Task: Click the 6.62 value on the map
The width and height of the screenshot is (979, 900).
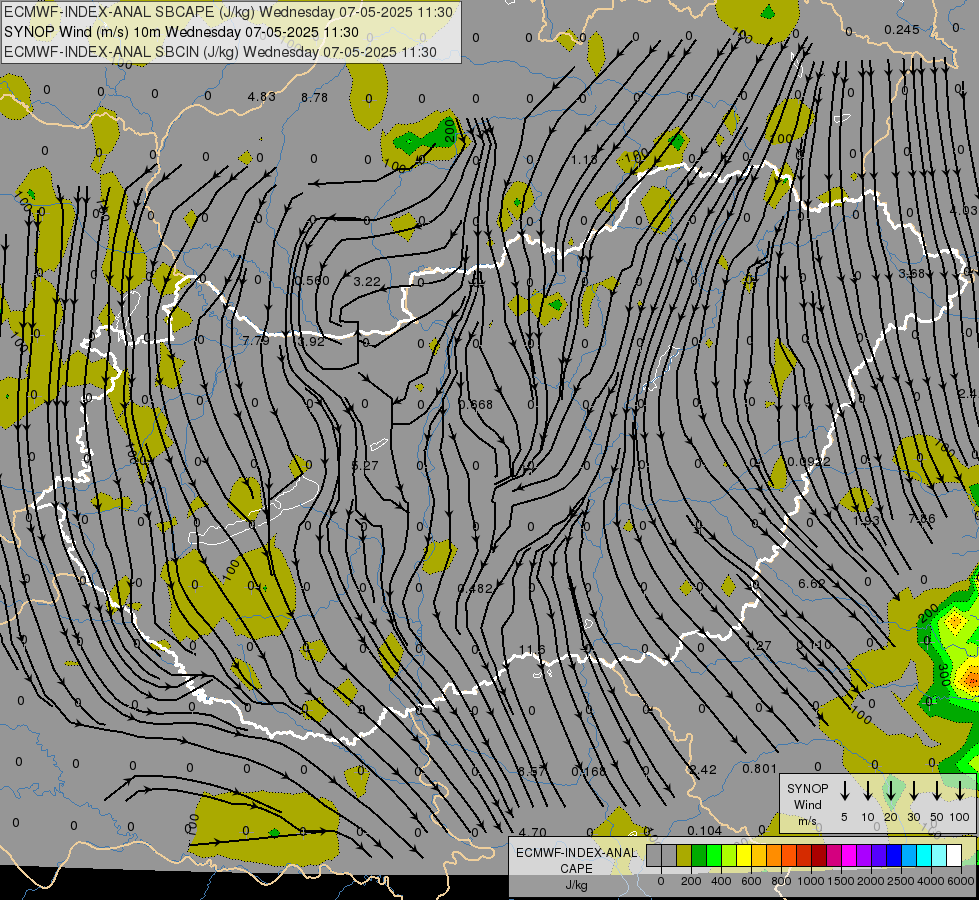Action: tap(812, 583)
